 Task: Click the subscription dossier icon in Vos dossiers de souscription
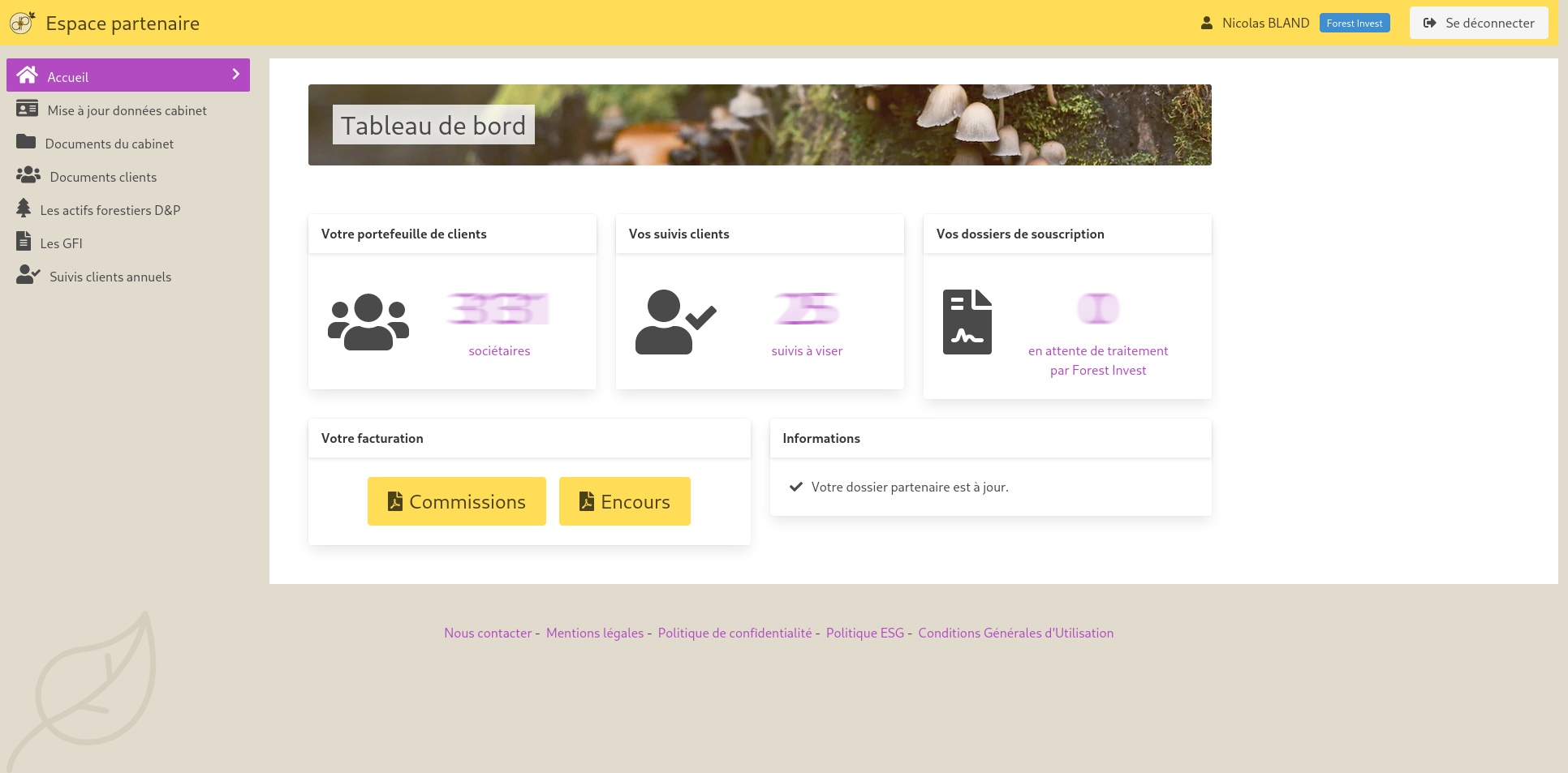point(967,321)
